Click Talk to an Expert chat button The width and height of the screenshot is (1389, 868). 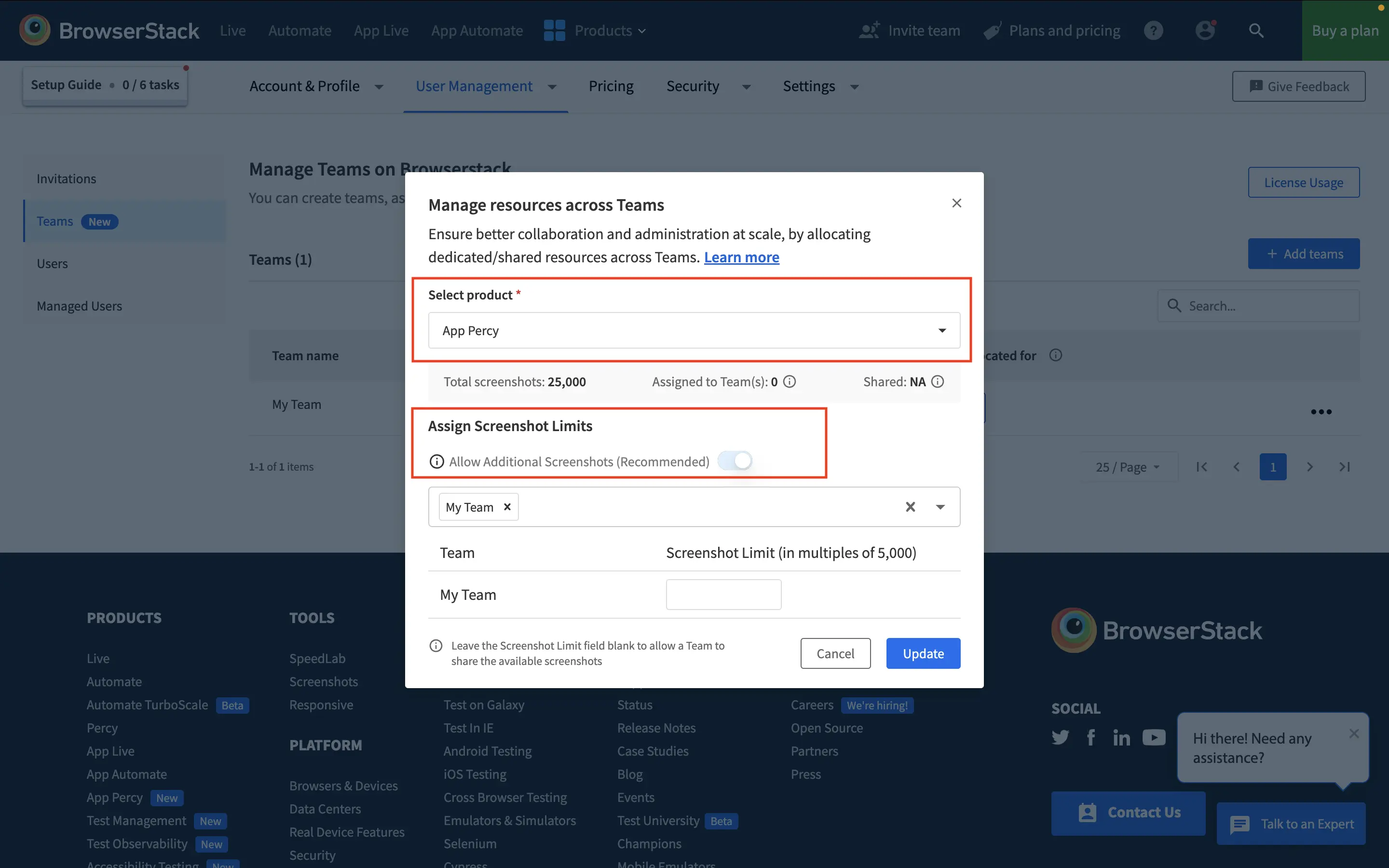tap(1291, 824)
